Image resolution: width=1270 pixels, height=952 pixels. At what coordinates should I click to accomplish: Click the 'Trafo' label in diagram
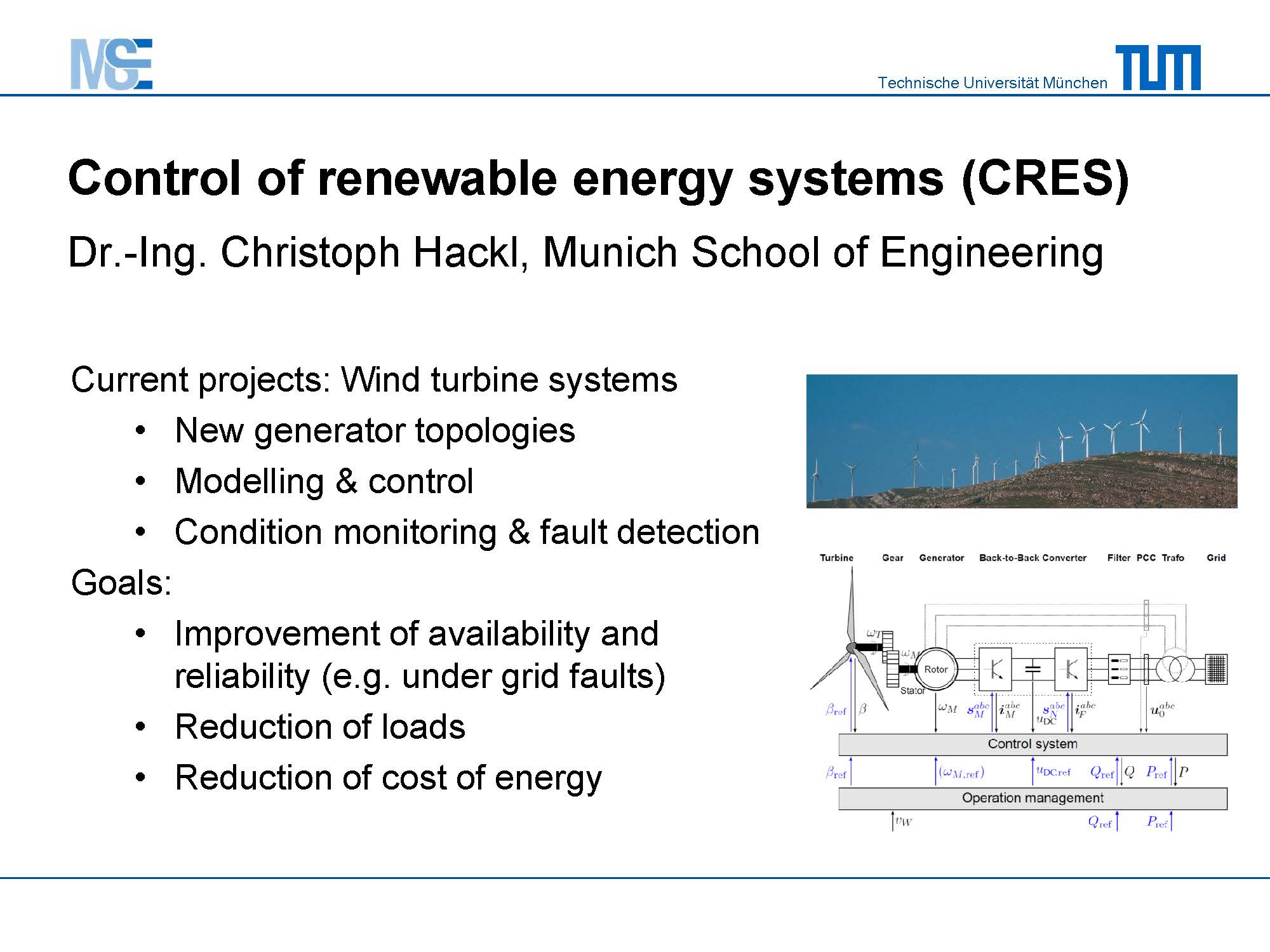point(1173,558)
